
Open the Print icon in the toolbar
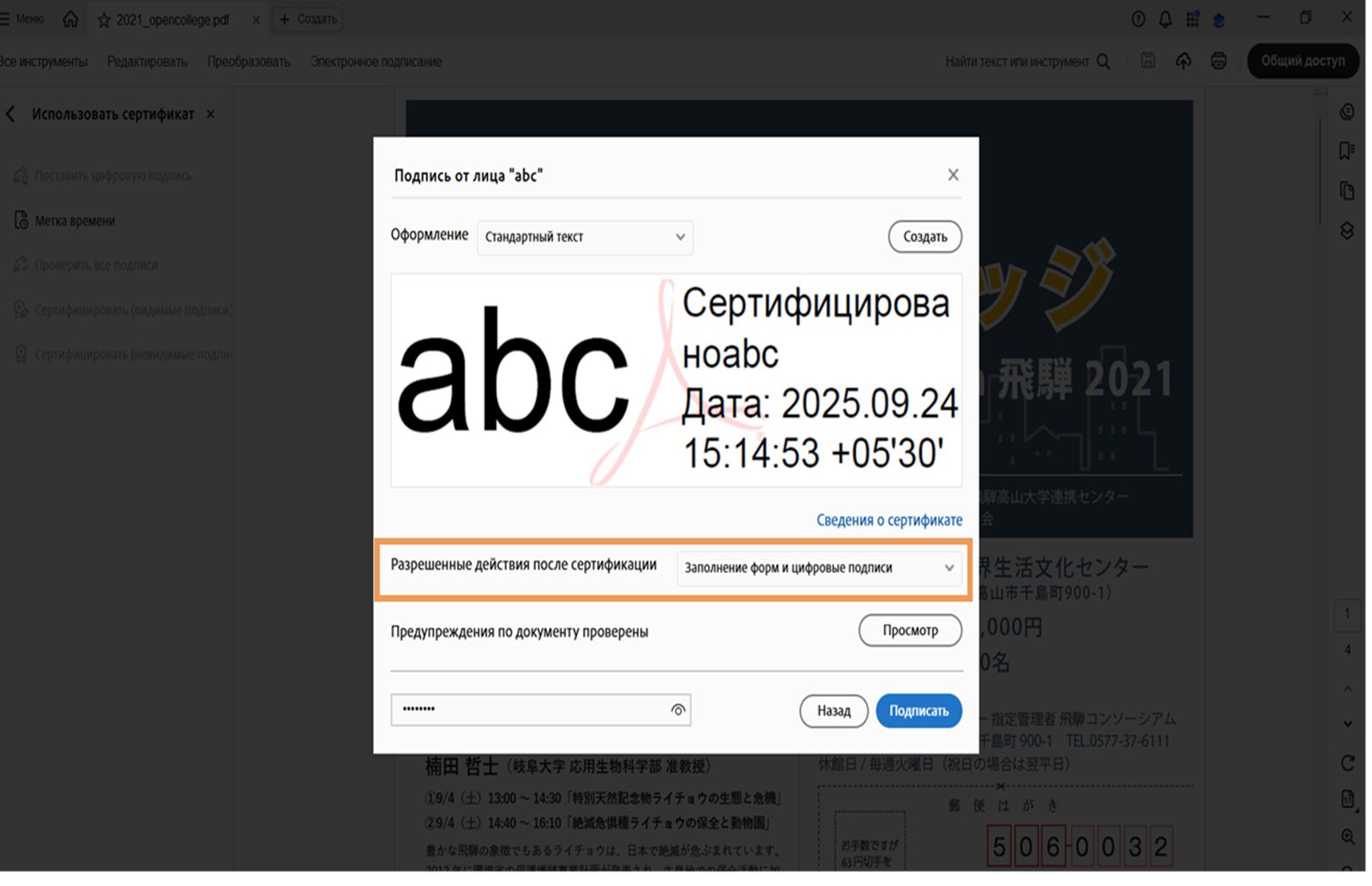(x=1219, y=61)
